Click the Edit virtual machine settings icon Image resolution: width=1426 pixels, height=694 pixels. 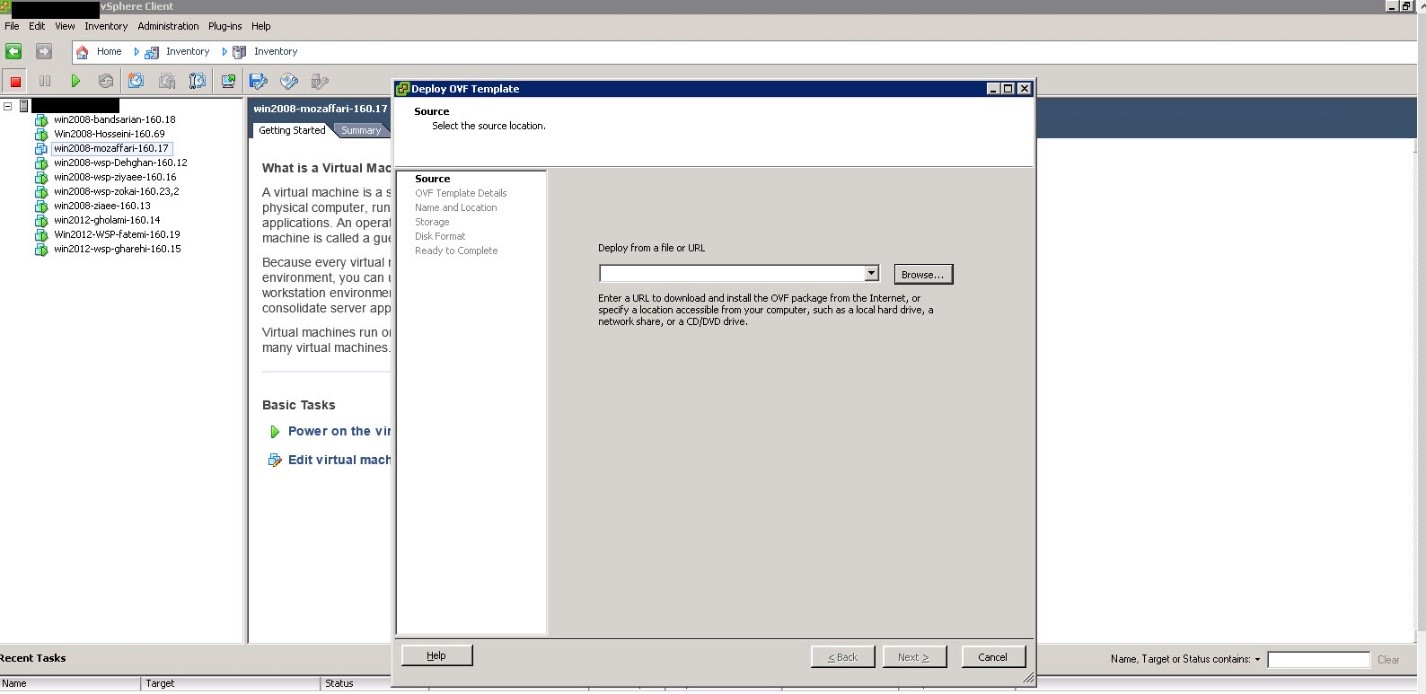coord(275,460)
